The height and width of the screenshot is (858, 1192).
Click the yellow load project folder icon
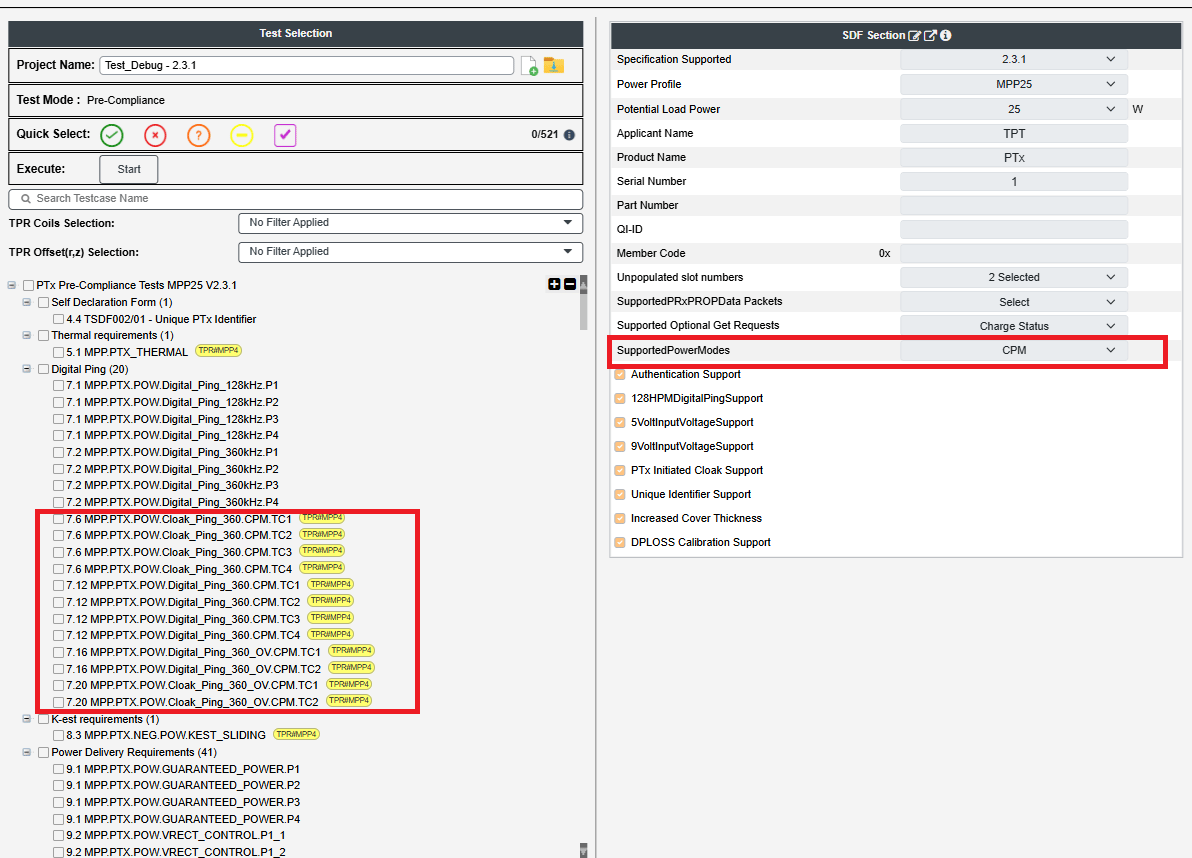pos(554,65)
